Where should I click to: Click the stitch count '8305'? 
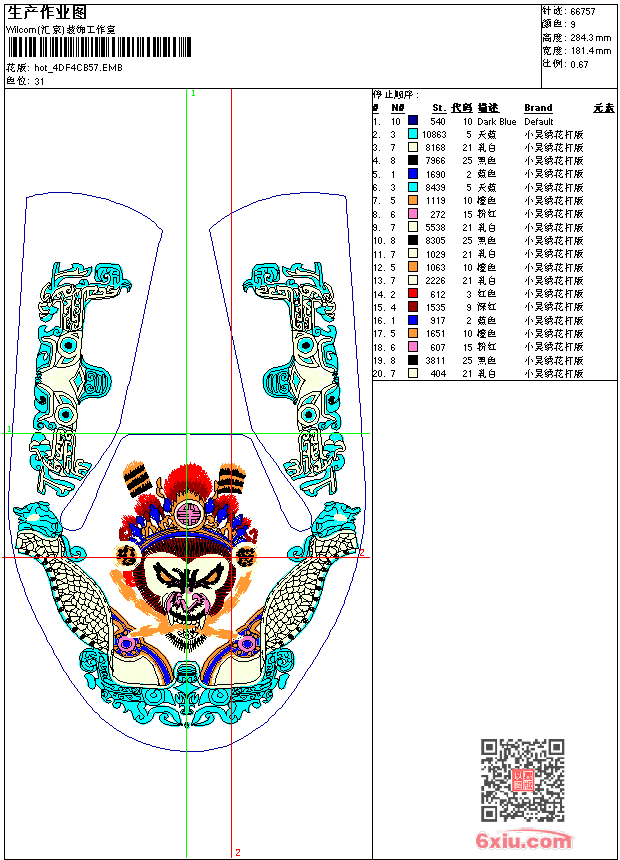pos(435,241)
